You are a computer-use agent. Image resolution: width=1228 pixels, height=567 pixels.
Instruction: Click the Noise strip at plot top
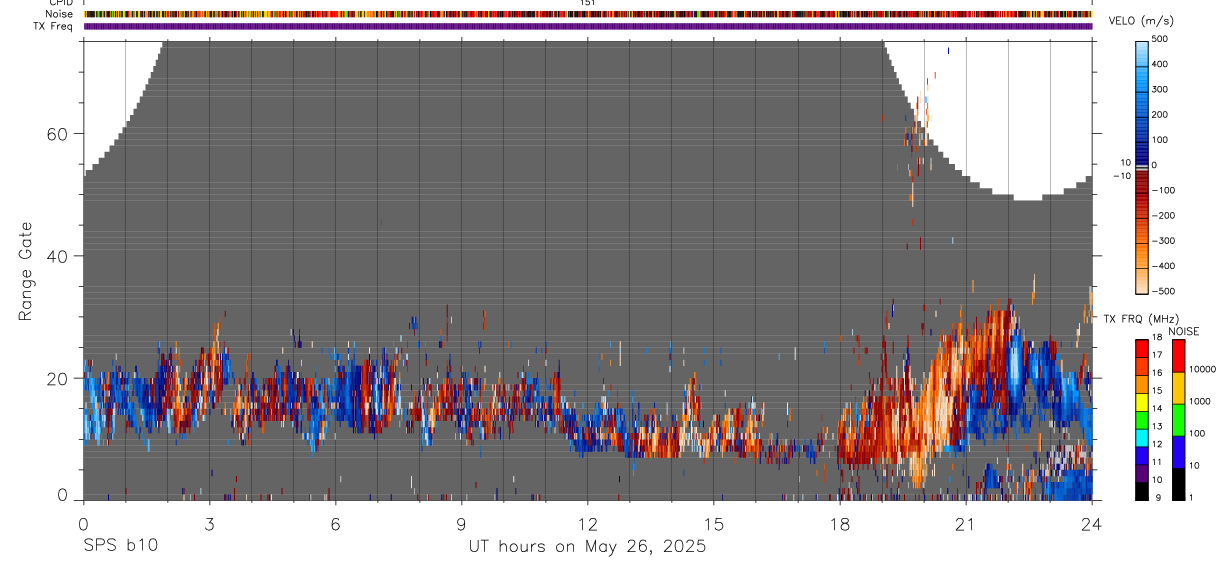pos(588,14)
